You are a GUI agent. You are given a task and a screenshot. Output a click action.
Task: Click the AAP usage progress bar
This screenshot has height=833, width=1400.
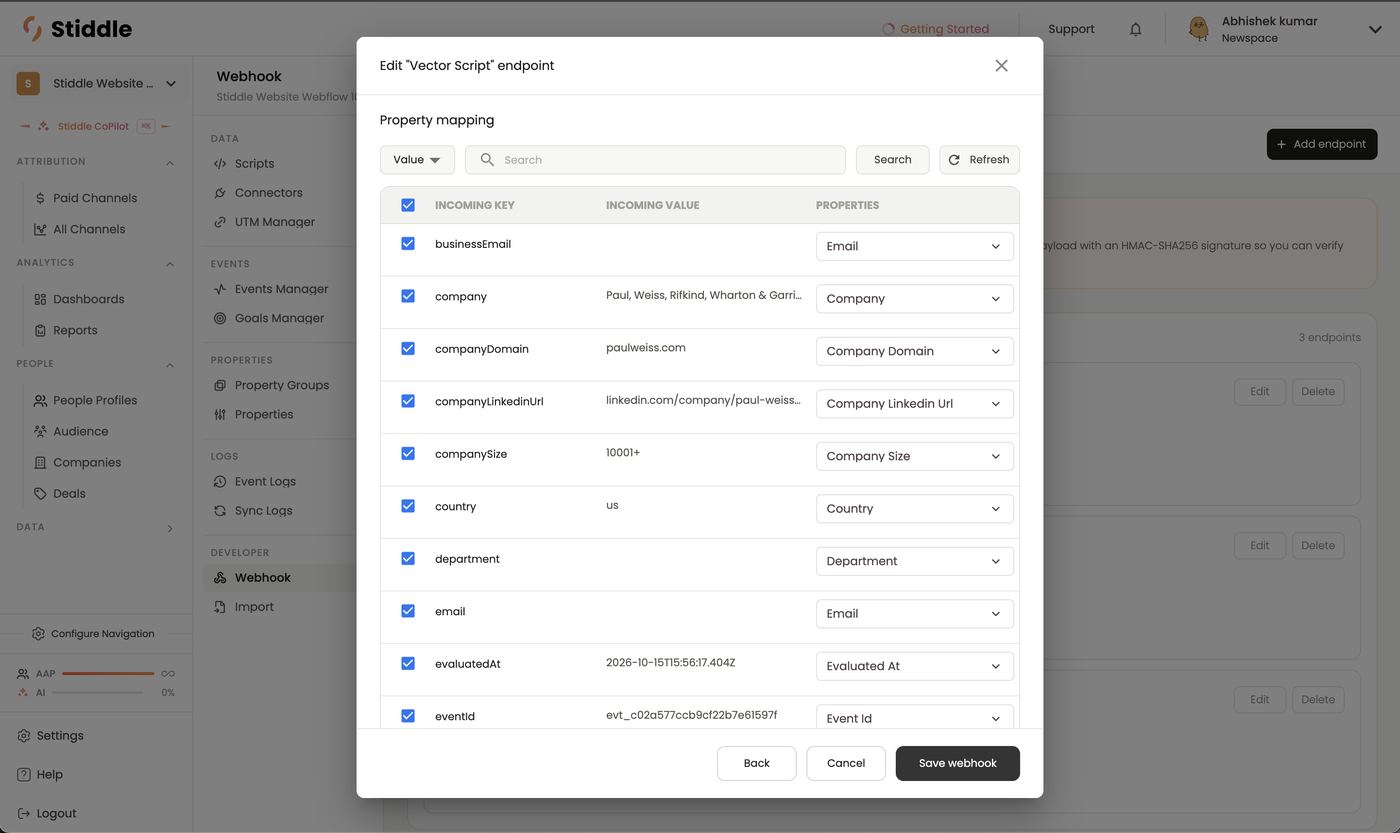point(108,674)
